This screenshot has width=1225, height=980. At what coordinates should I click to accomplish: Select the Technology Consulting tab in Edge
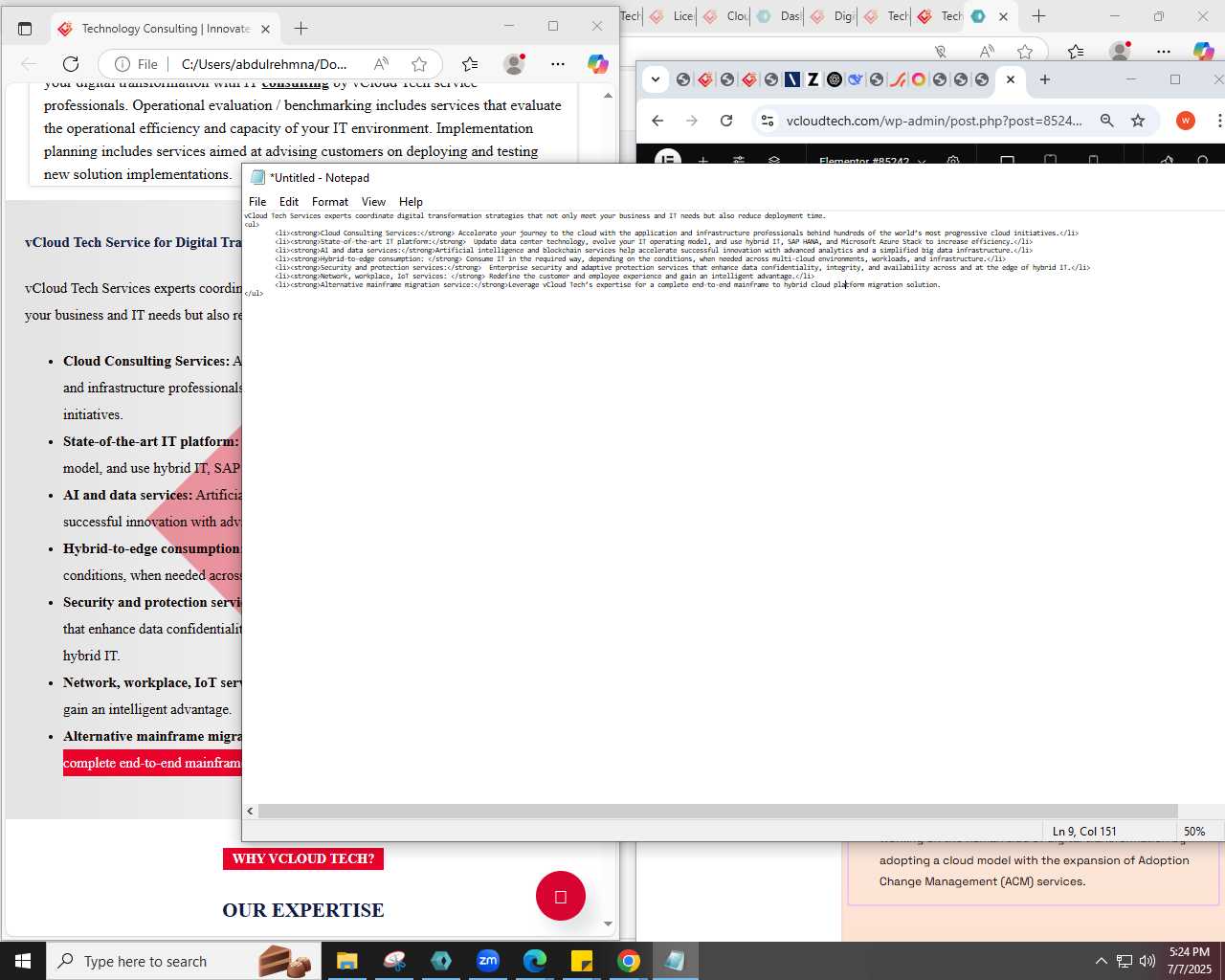point(164,29)
